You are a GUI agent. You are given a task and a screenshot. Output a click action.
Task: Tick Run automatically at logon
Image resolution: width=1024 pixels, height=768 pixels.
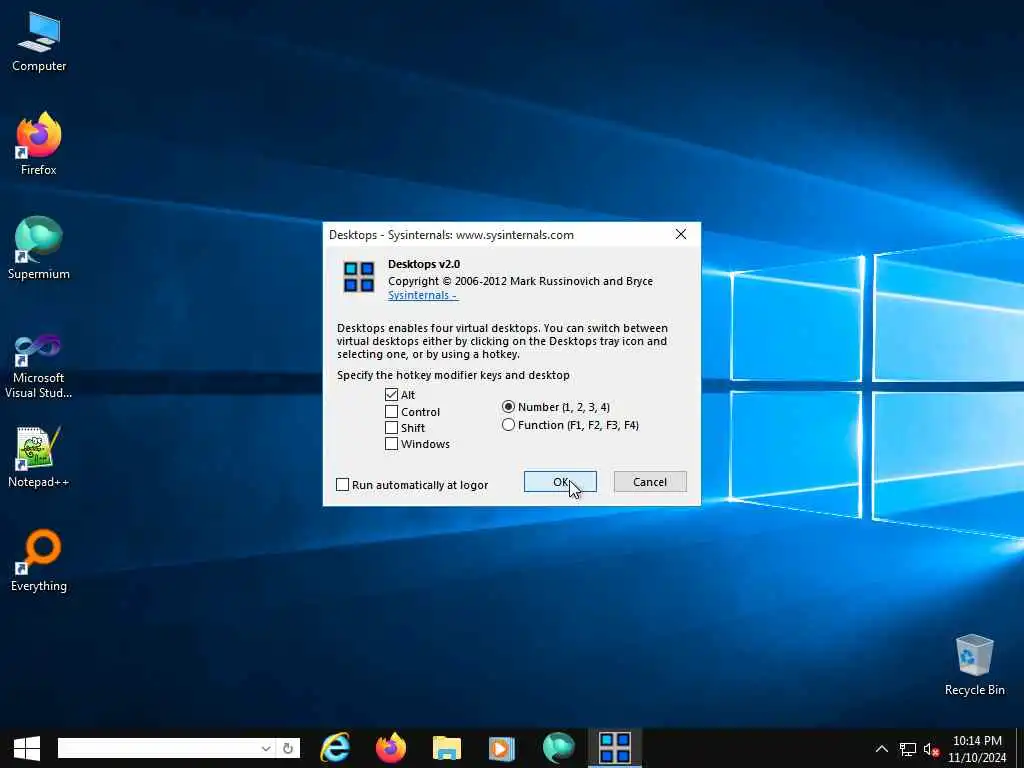pyautogui.click(x=342, y=485)
